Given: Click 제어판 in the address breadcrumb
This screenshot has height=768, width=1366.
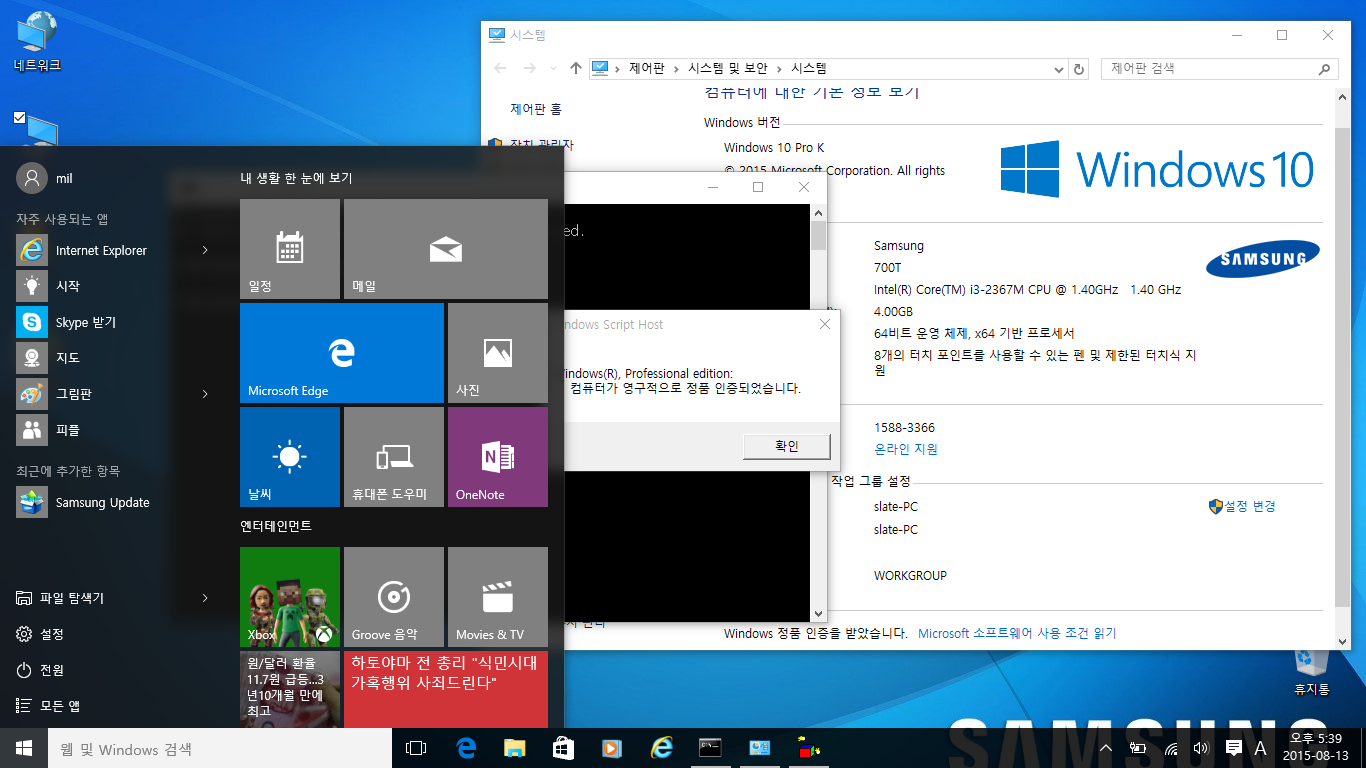Looking at the screenshot, I should click(x=646, y=68).
